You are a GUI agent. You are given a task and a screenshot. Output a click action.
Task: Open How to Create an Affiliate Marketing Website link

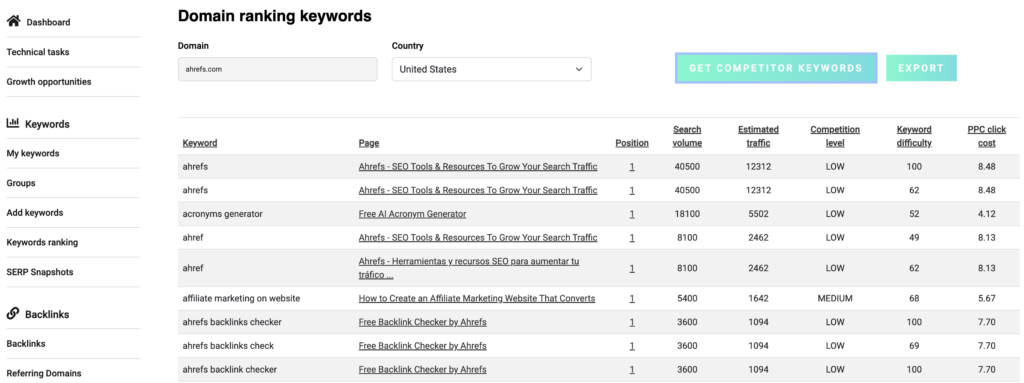coord(477,298)
